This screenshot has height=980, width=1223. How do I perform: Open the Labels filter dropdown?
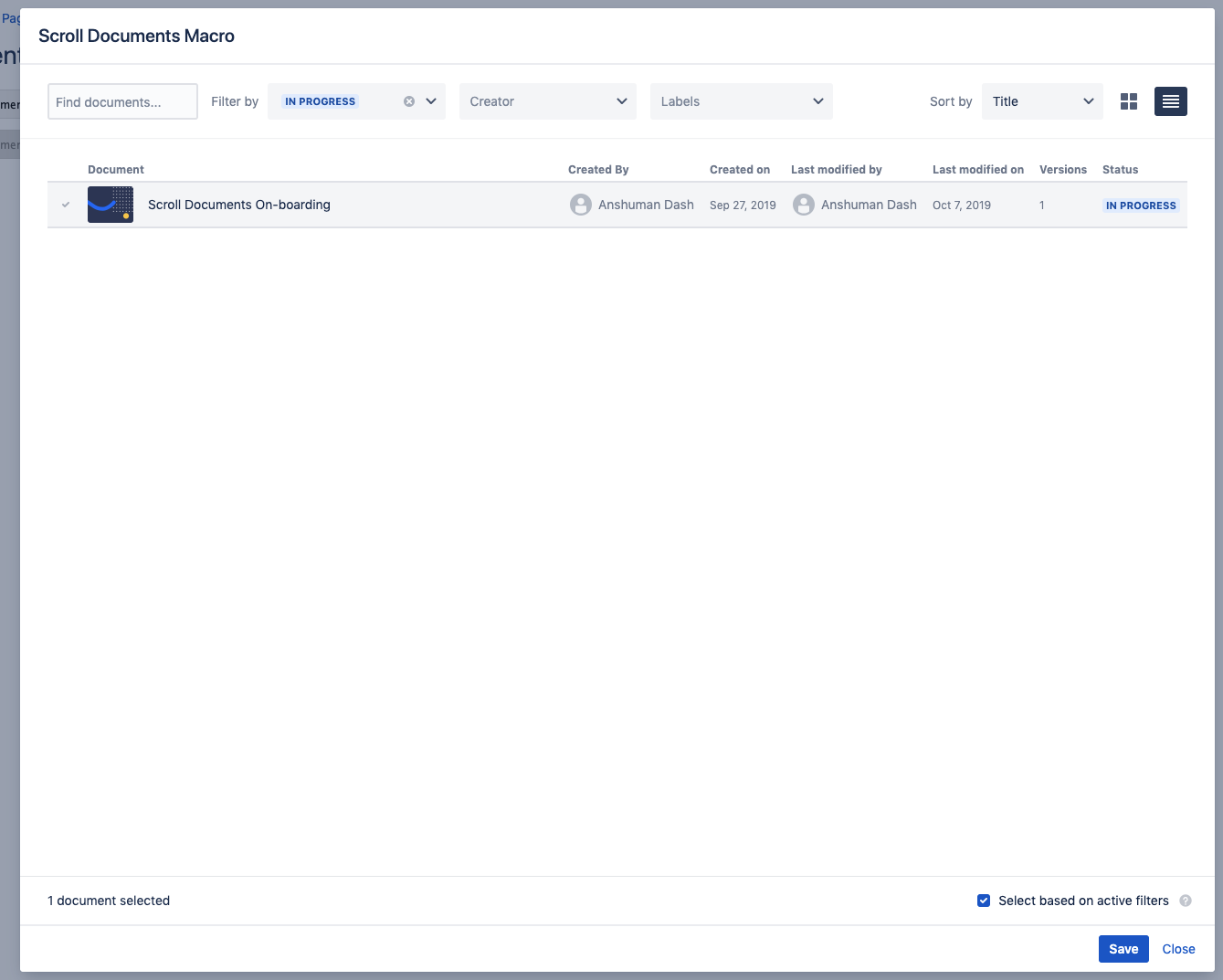[x=741, y=101]
